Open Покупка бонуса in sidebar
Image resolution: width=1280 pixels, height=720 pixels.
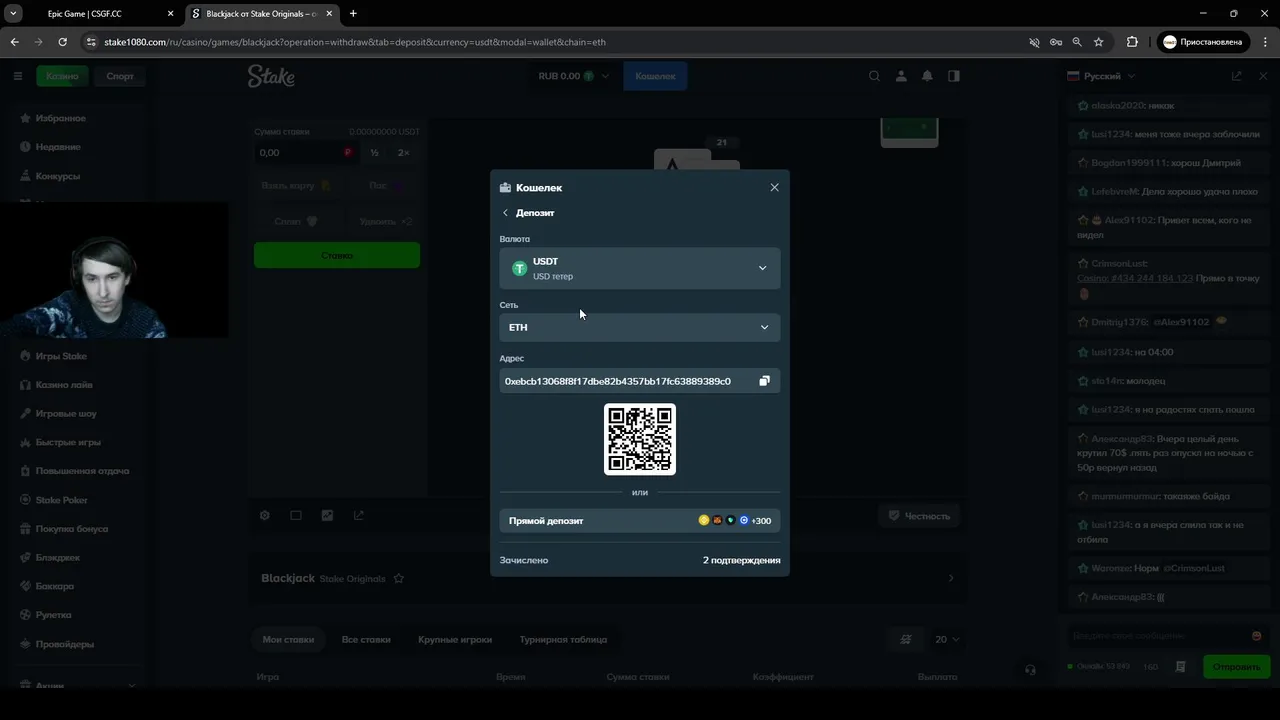(71, 529)
